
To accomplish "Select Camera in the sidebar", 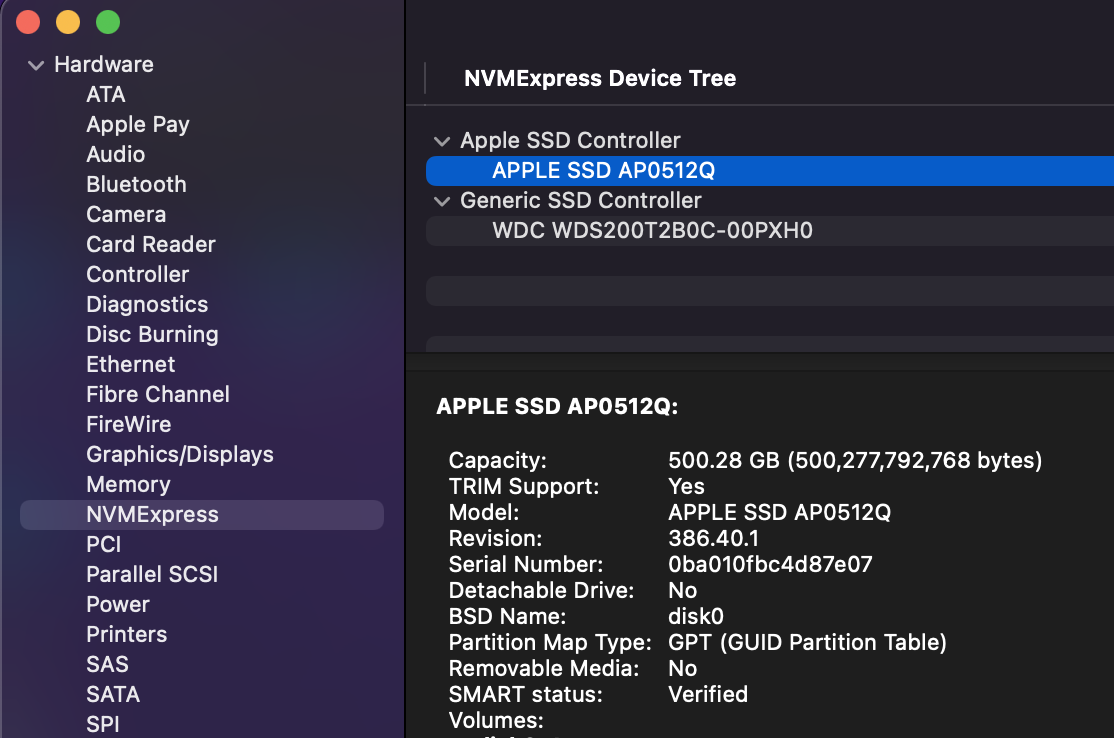I will [x=126, y=215].
